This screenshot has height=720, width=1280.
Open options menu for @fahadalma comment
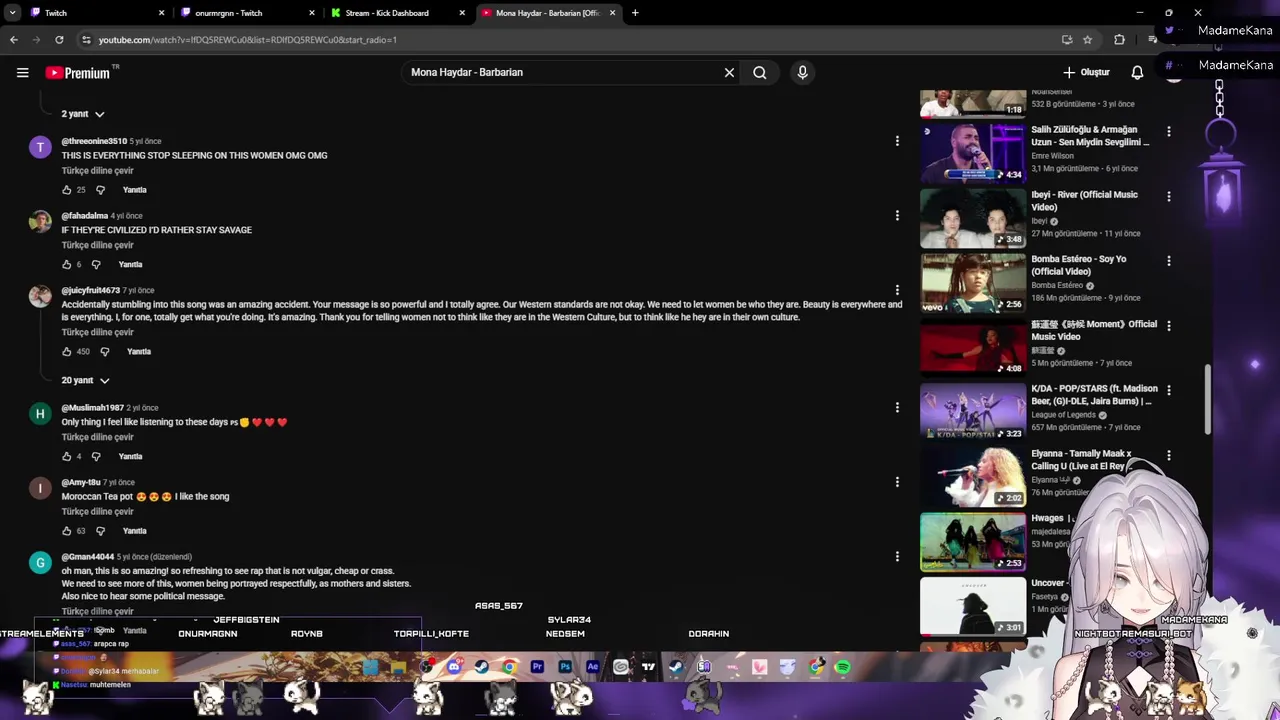(x=897, y=216)
